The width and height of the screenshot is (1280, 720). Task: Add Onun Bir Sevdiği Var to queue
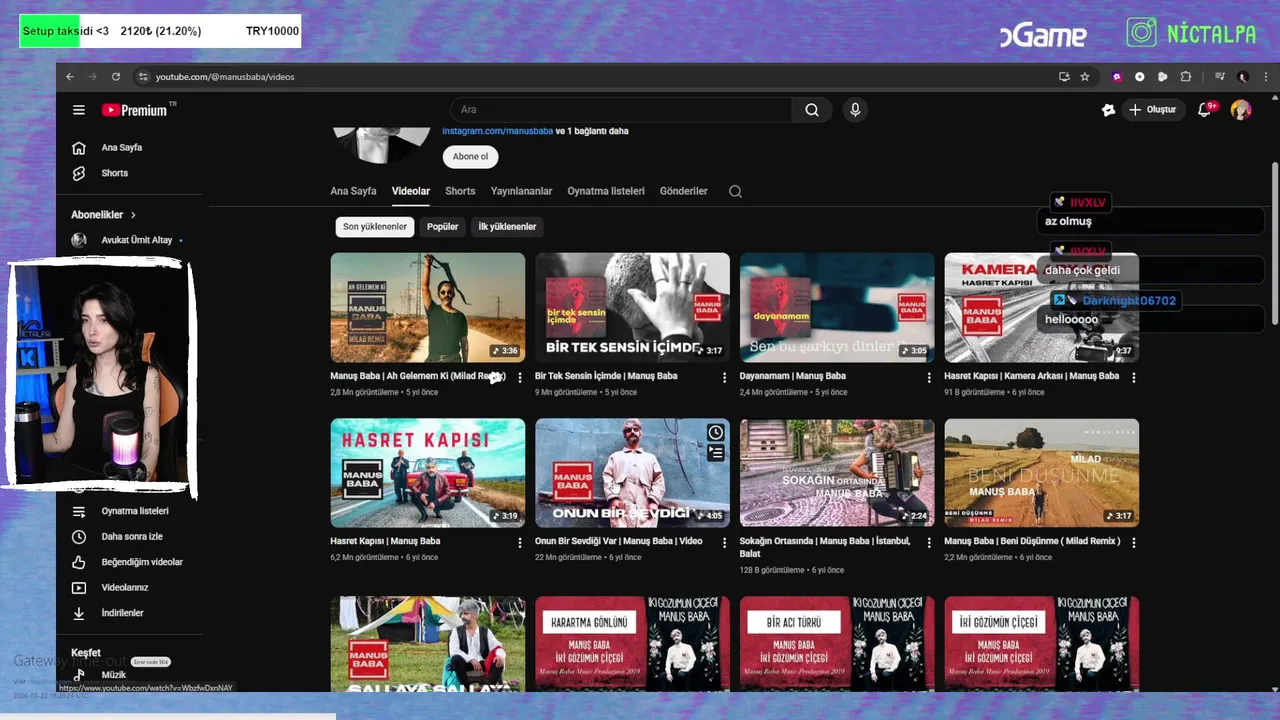point(716,453)
